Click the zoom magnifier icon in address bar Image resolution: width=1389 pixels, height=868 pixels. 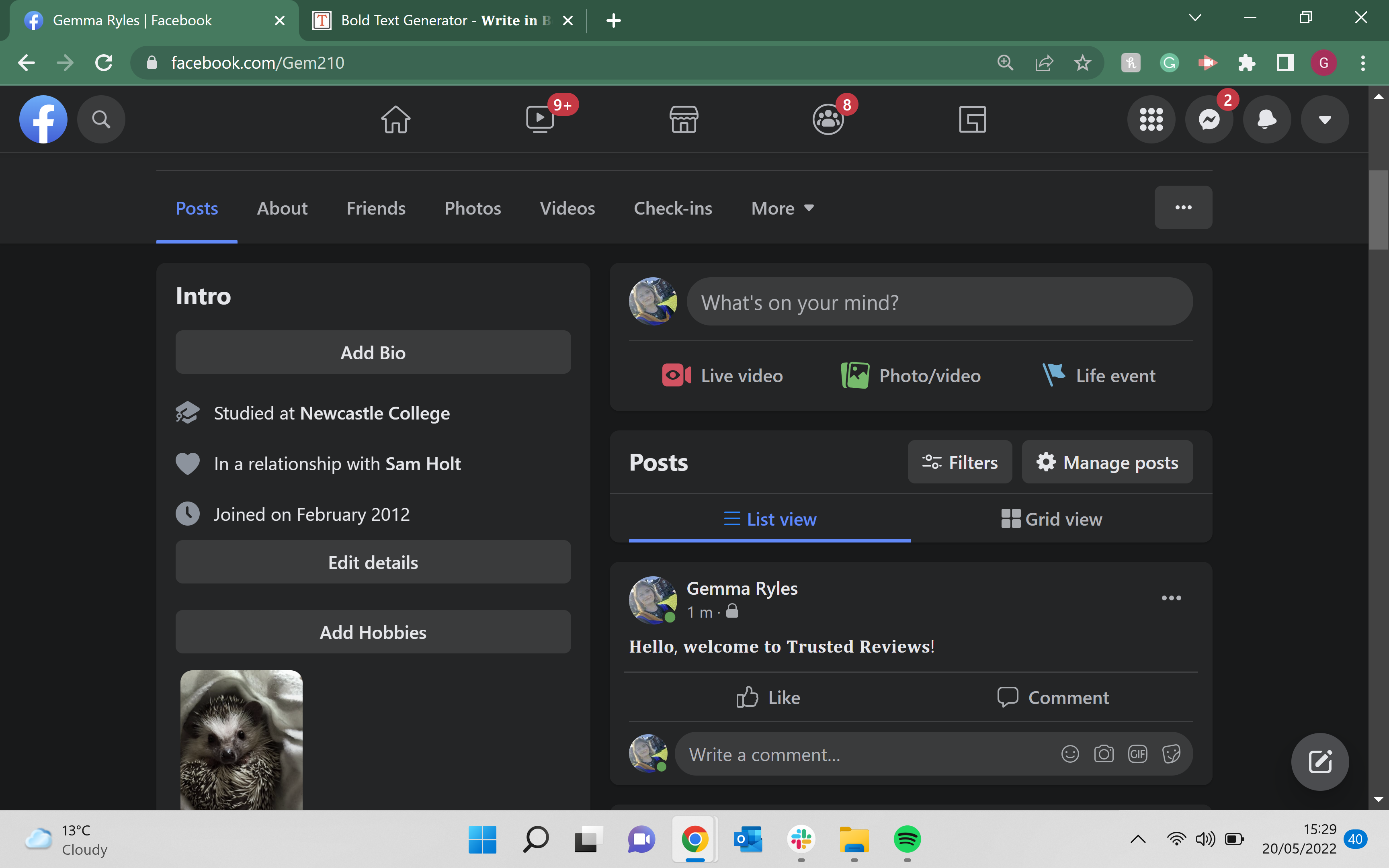point(1005,63)
